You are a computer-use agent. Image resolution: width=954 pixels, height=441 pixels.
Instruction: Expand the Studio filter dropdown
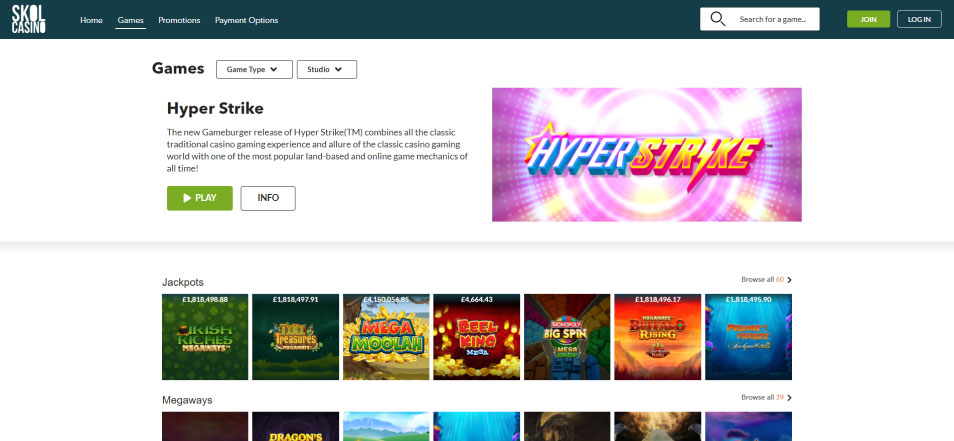click(327, 69)
